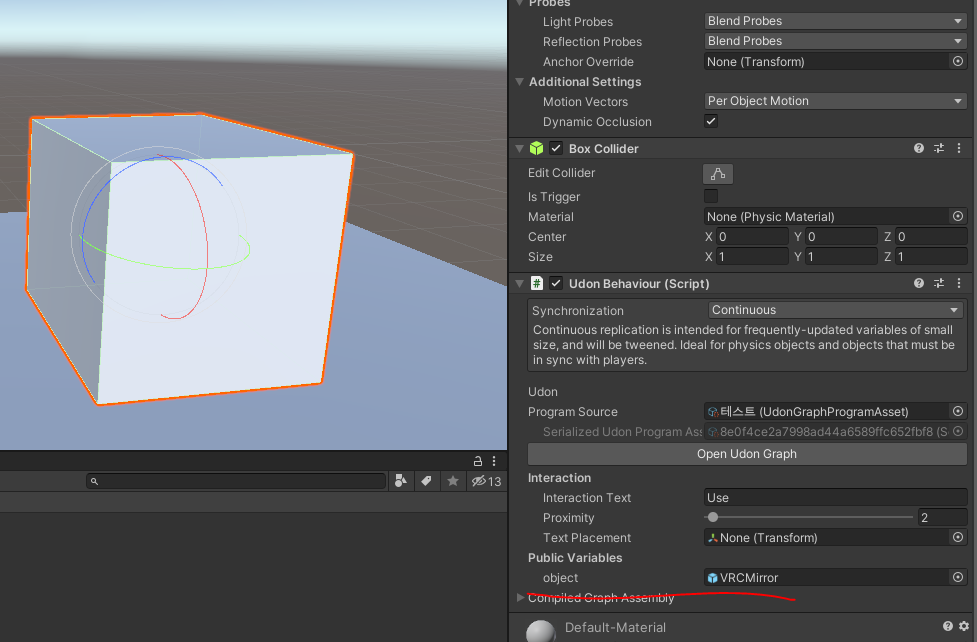The width and height of the screenshot is (977, 642).
Task: Collapse the Additional Settings section
Action: pyautogui.click(x=520, y=82)
